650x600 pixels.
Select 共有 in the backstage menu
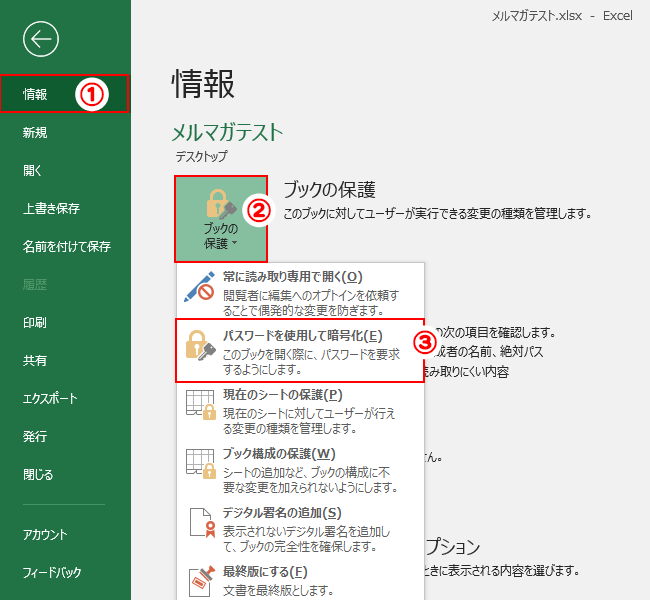pyautogui.click(x=35, y=360)
